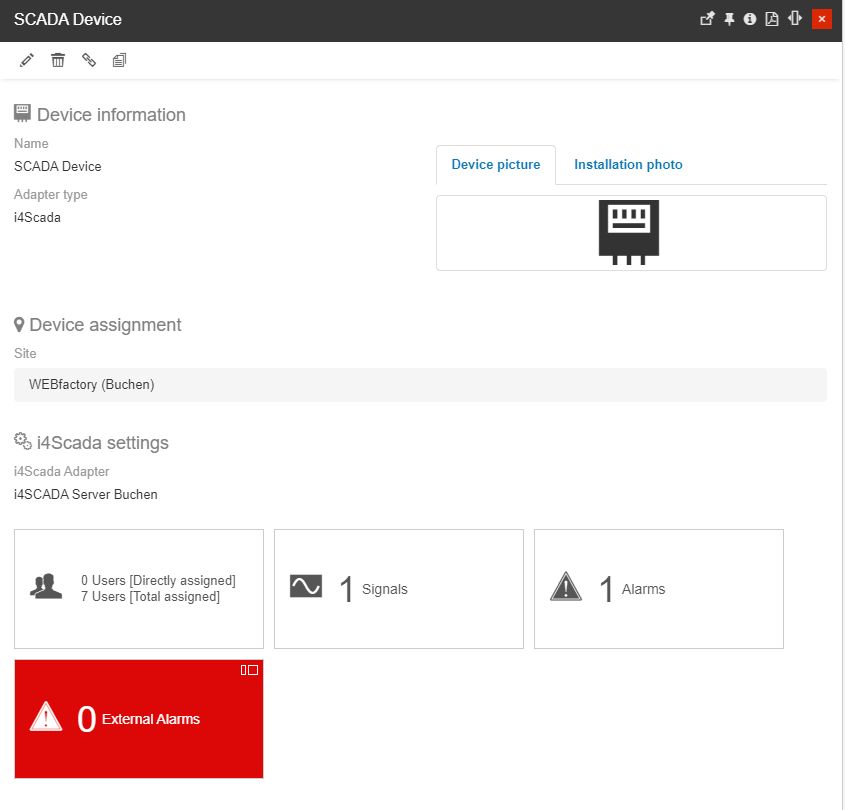Open the Signals tile
The width and height of the screenshot is (845, 810).
399,589
